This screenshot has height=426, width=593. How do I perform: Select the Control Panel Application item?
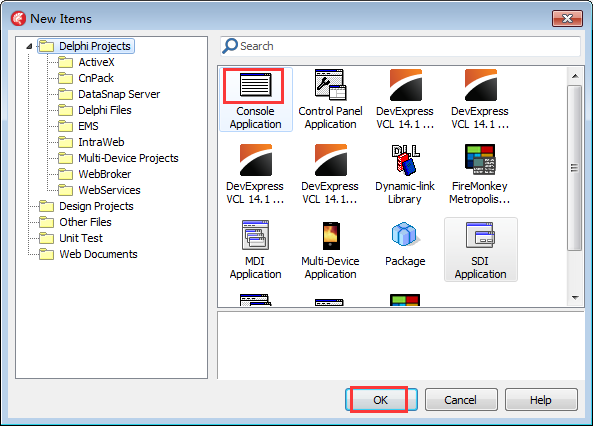[x=330, y=100]
